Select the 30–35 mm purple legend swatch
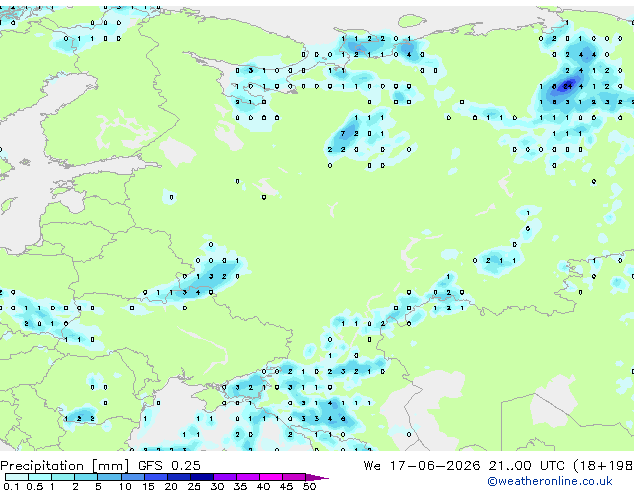The width and height of the screenshot is (634, 490). click(224, 477)
